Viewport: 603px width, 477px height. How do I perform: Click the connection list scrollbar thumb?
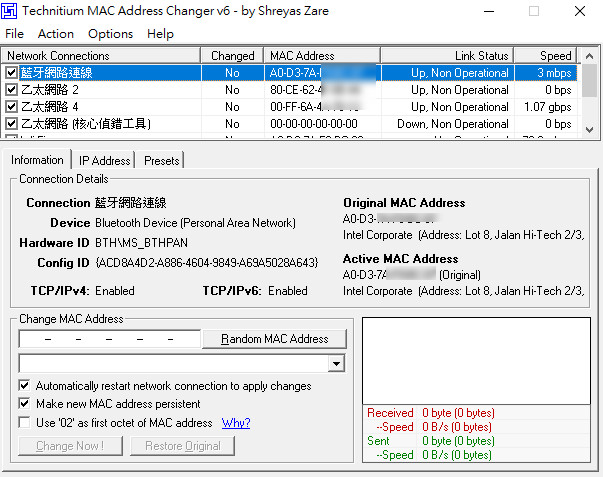[x=589, y=81]
